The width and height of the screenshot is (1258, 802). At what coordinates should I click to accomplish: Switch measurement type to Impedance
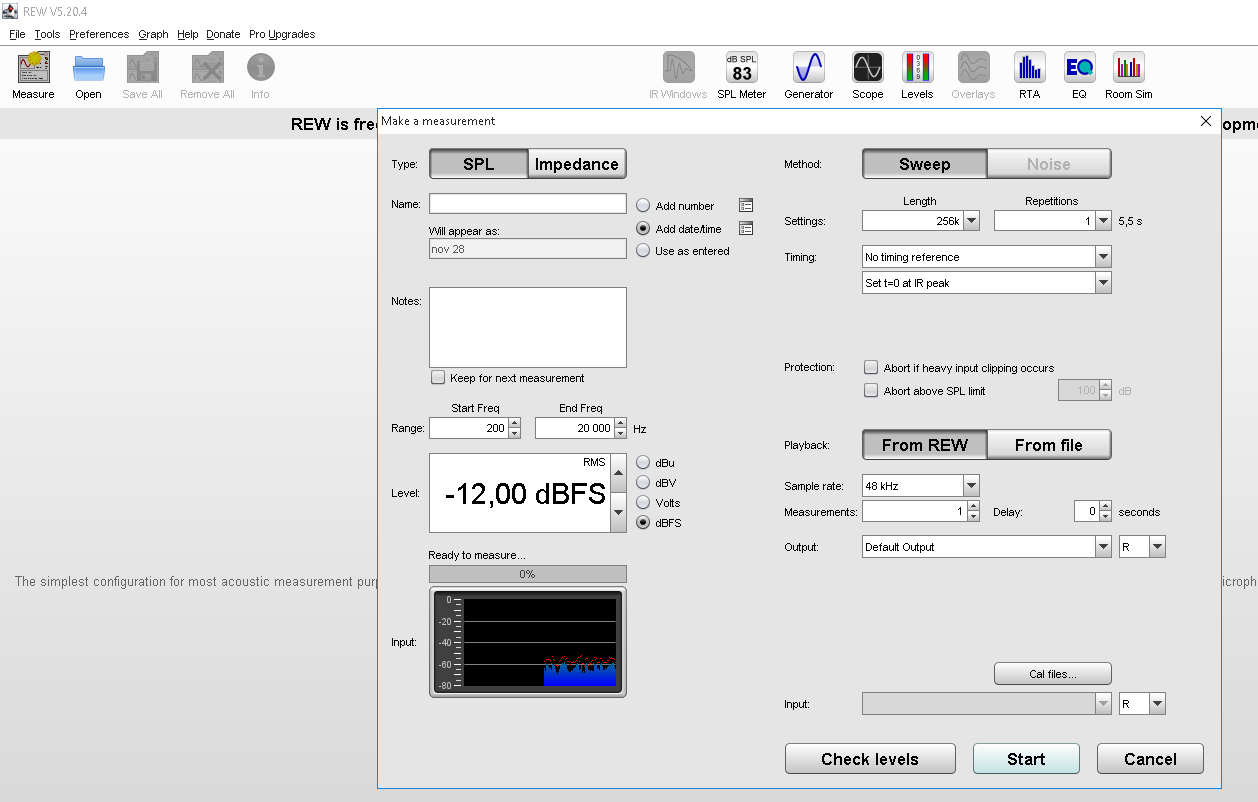[577, 164]
